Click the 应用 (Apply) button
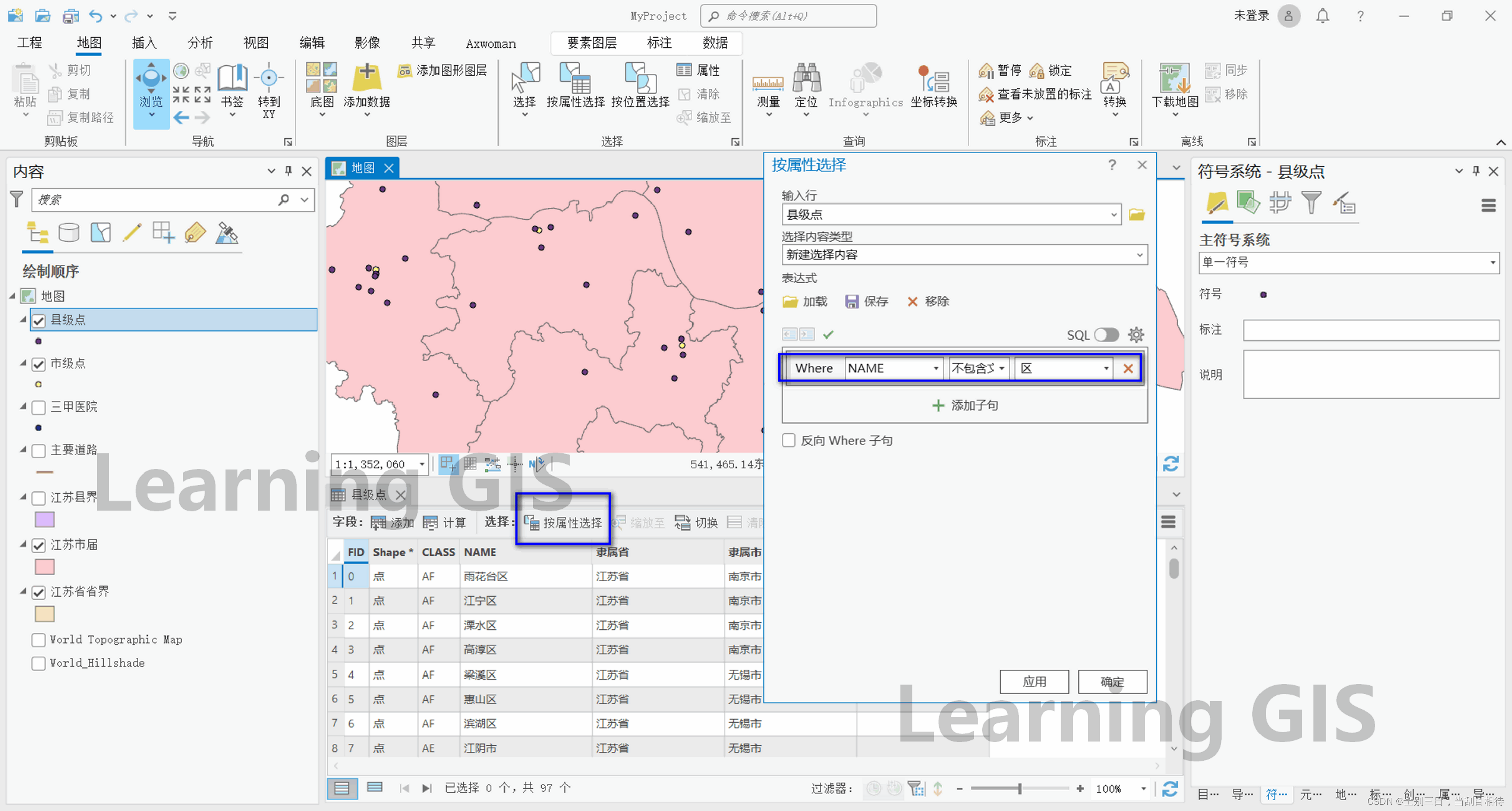Viewport: 1512px width, 811px height. click(x=1034, y=682)
